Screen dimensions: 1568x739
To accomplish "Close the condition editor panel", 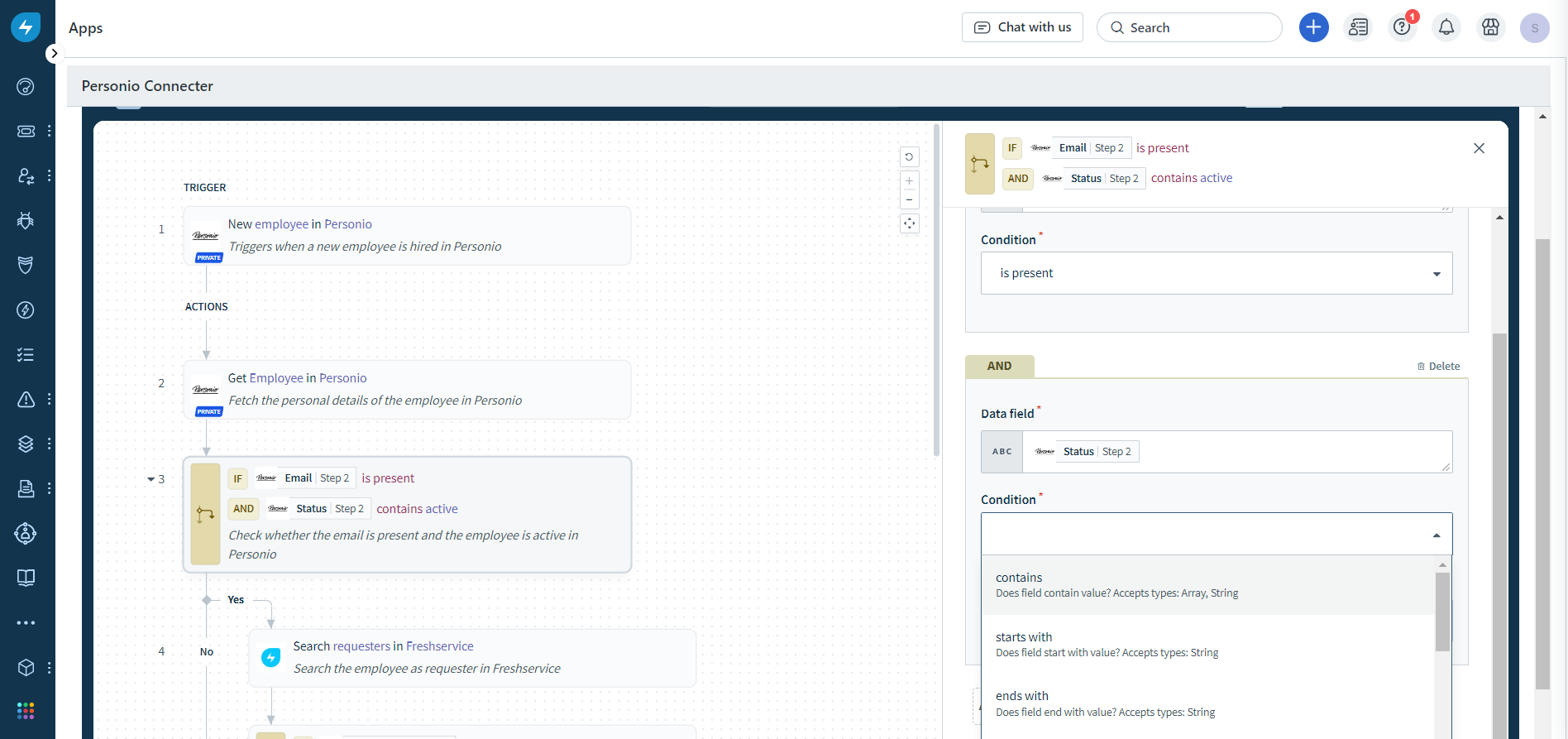I will (1479, 148).
